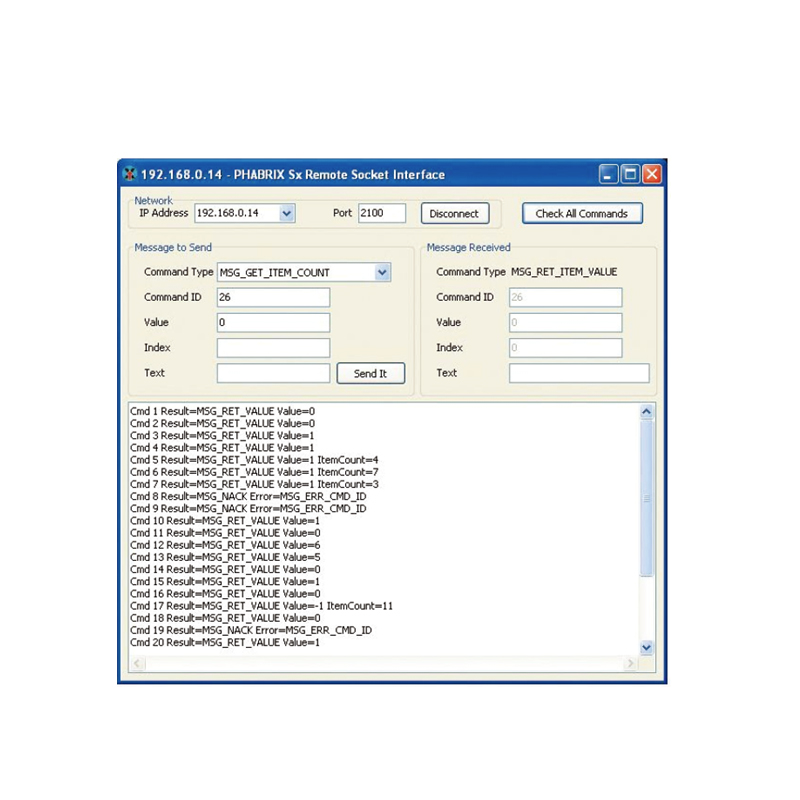This screenshot has height=800, width=800.
Task: Click the log scroll up arrow
Action: pos(646,412)
